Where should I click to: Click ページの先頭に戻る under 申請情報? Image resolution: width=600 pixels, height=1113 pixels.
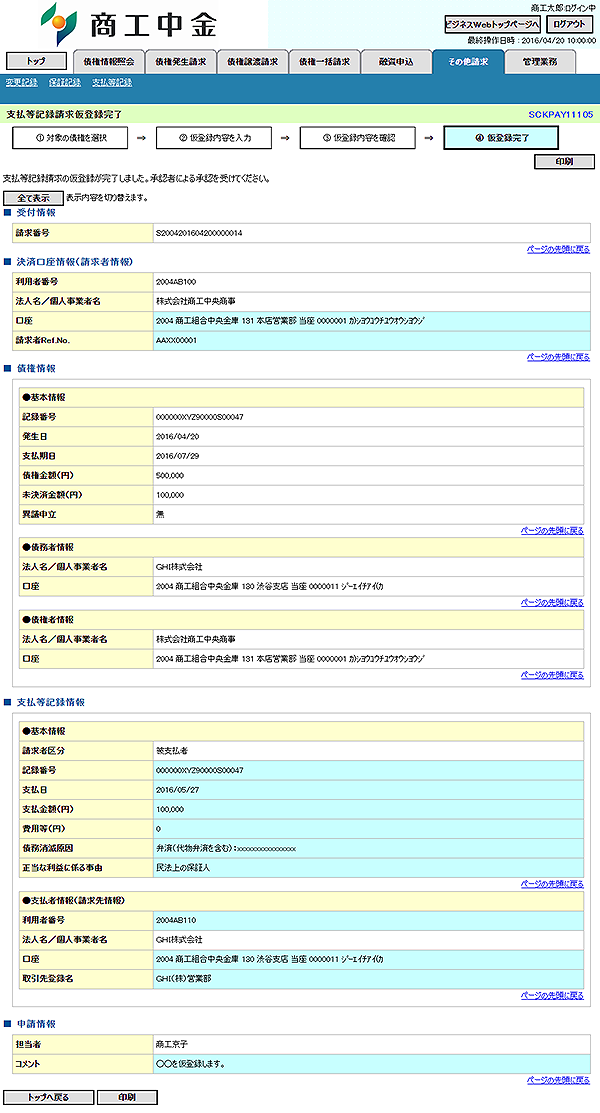(558, 1080)
